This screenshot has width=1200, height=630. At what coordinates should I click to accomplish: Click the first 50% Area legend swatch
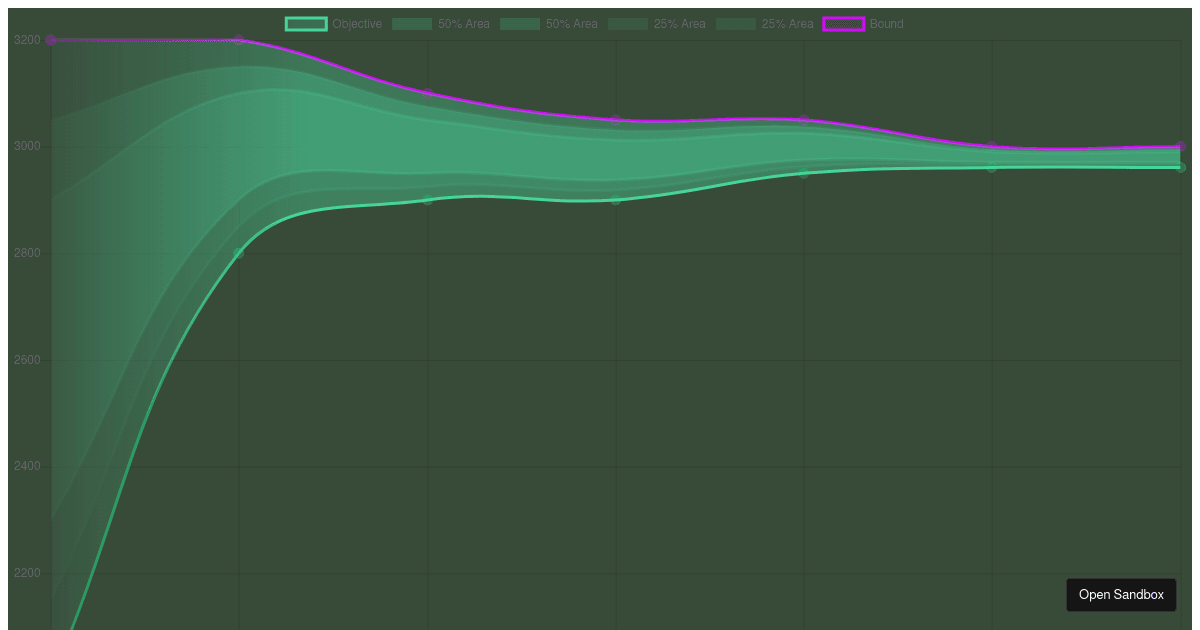click(411, 23)
